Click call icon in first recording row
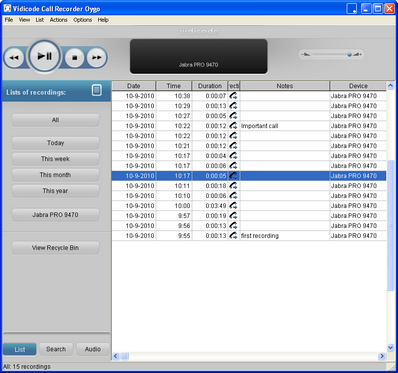398x373 pixels. tap(234, 236)
